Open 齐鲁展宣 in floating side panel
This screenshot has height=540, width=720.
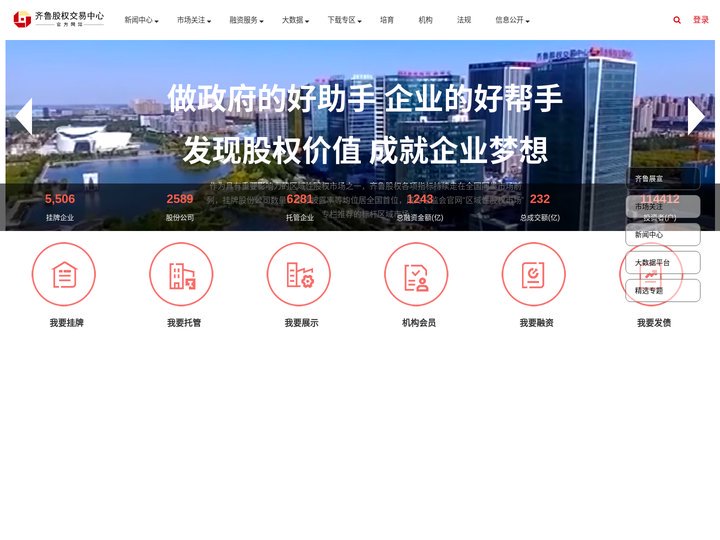click(663, 179)
